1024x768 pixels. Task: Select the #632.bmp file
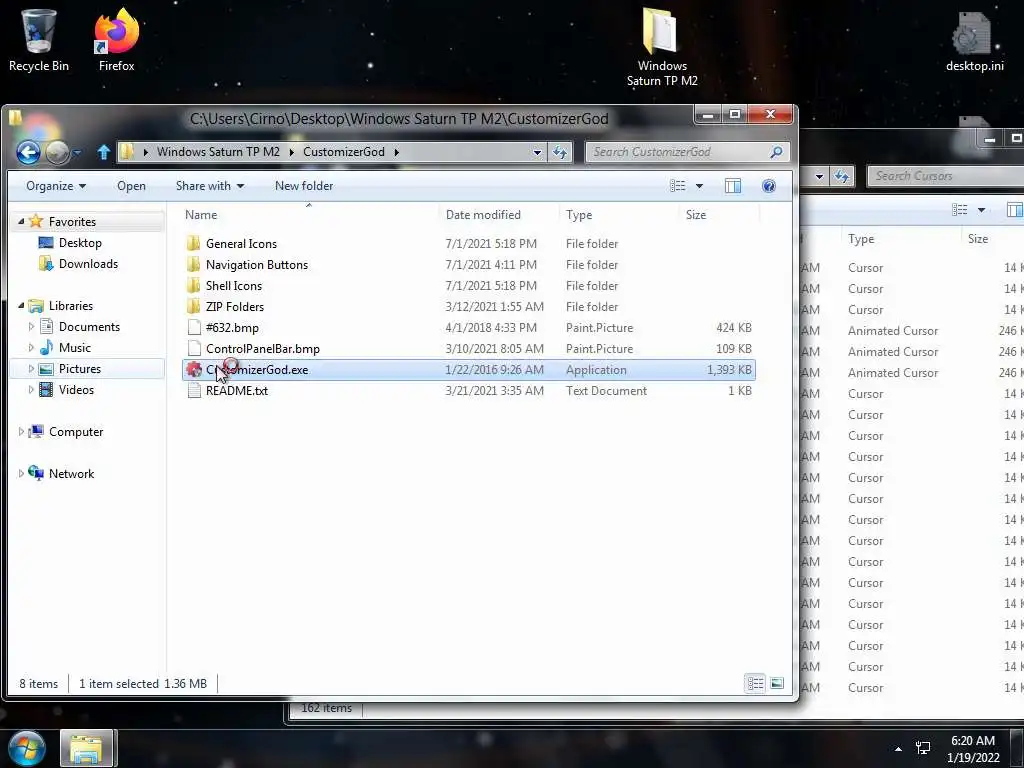(232, 328)
